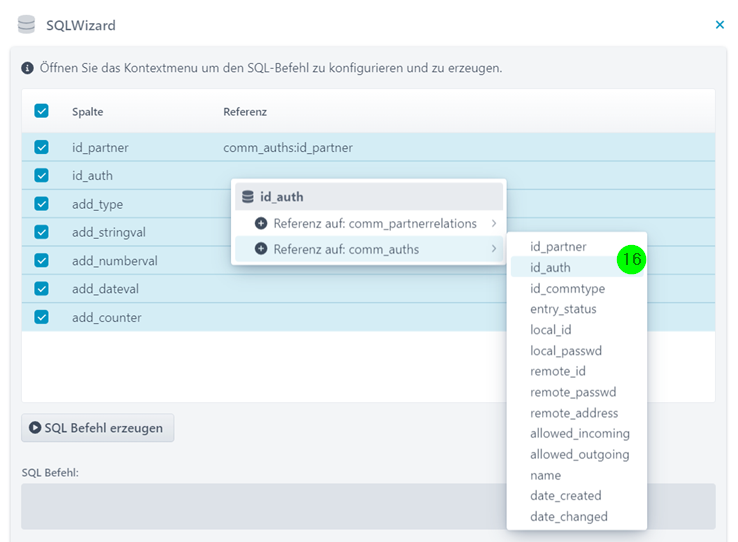Uncheck the add_stringval column checkbox

tap(41, 232)
